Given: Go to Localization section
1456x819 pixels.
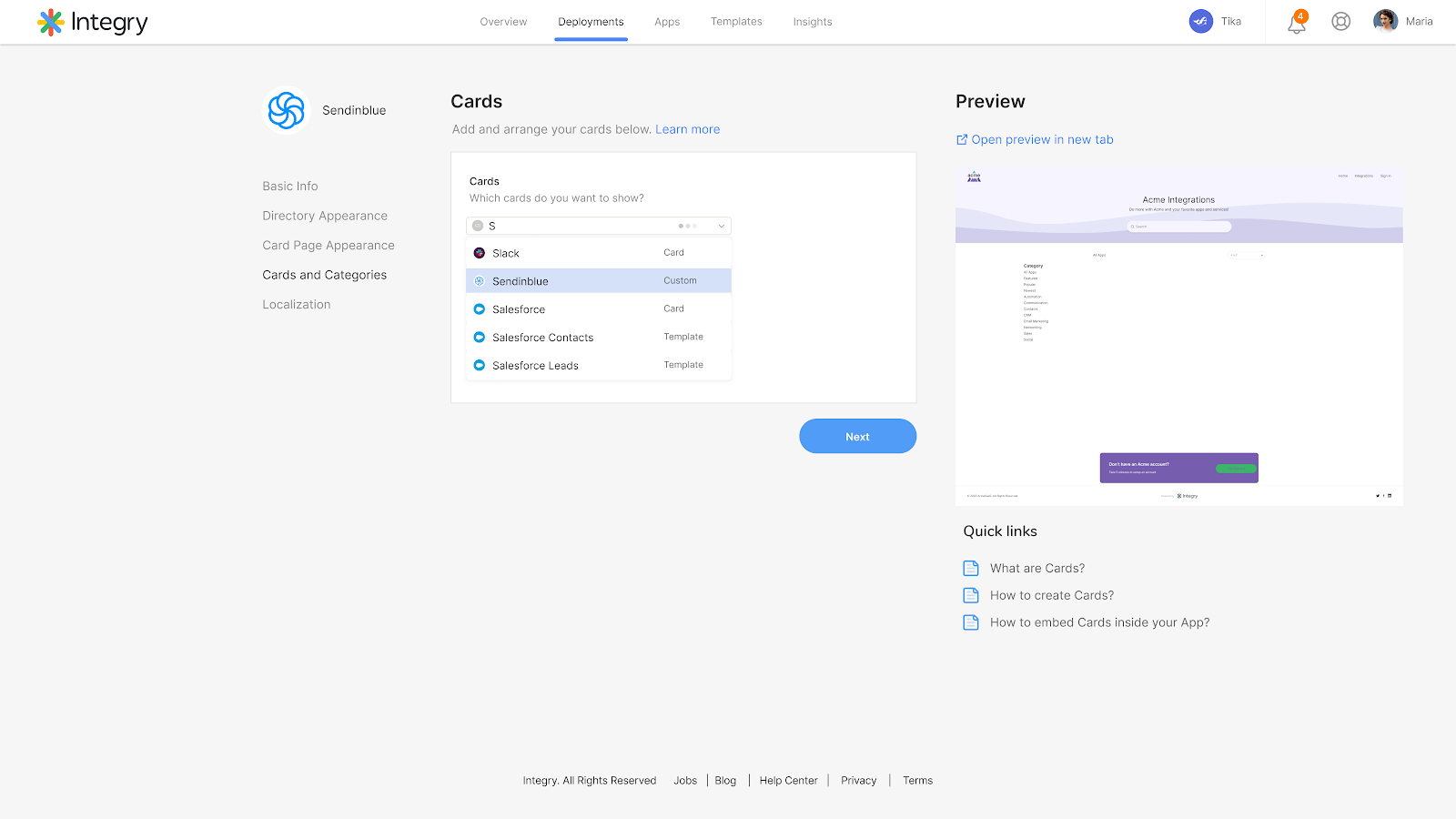Looking at the screenshot, I should (297, 305).
